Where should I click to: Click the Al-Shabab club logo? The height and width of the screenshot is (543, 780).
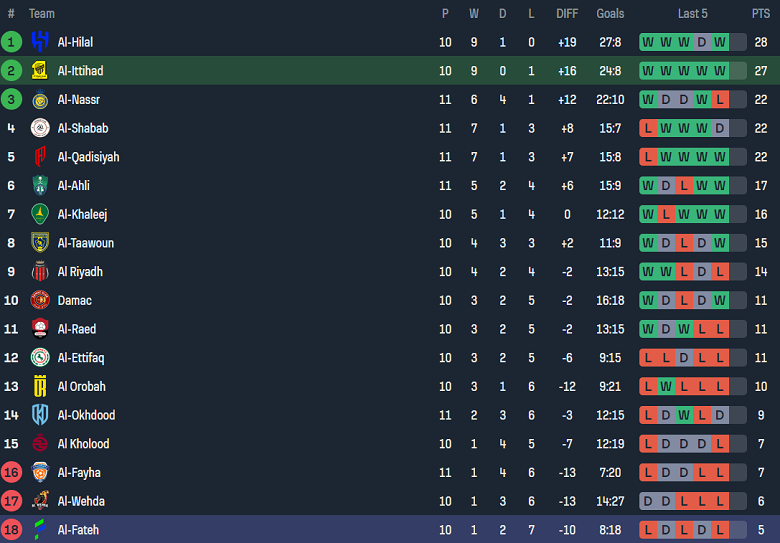(x=40, y=128)
